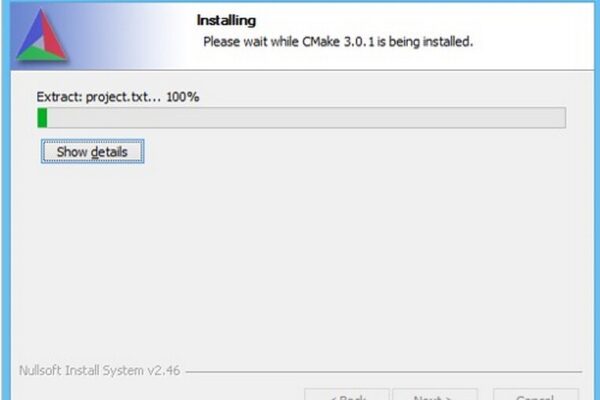The height and width of the screenshot is (400, 600).
Task: Go to previous step with Back button
Action: pyautogui.click(x=347, y=395)
